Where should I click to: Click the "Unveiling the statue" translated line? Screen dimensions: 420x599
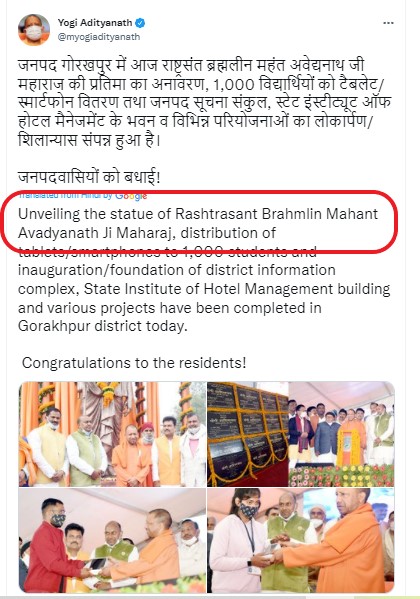(x=198, y=214)
